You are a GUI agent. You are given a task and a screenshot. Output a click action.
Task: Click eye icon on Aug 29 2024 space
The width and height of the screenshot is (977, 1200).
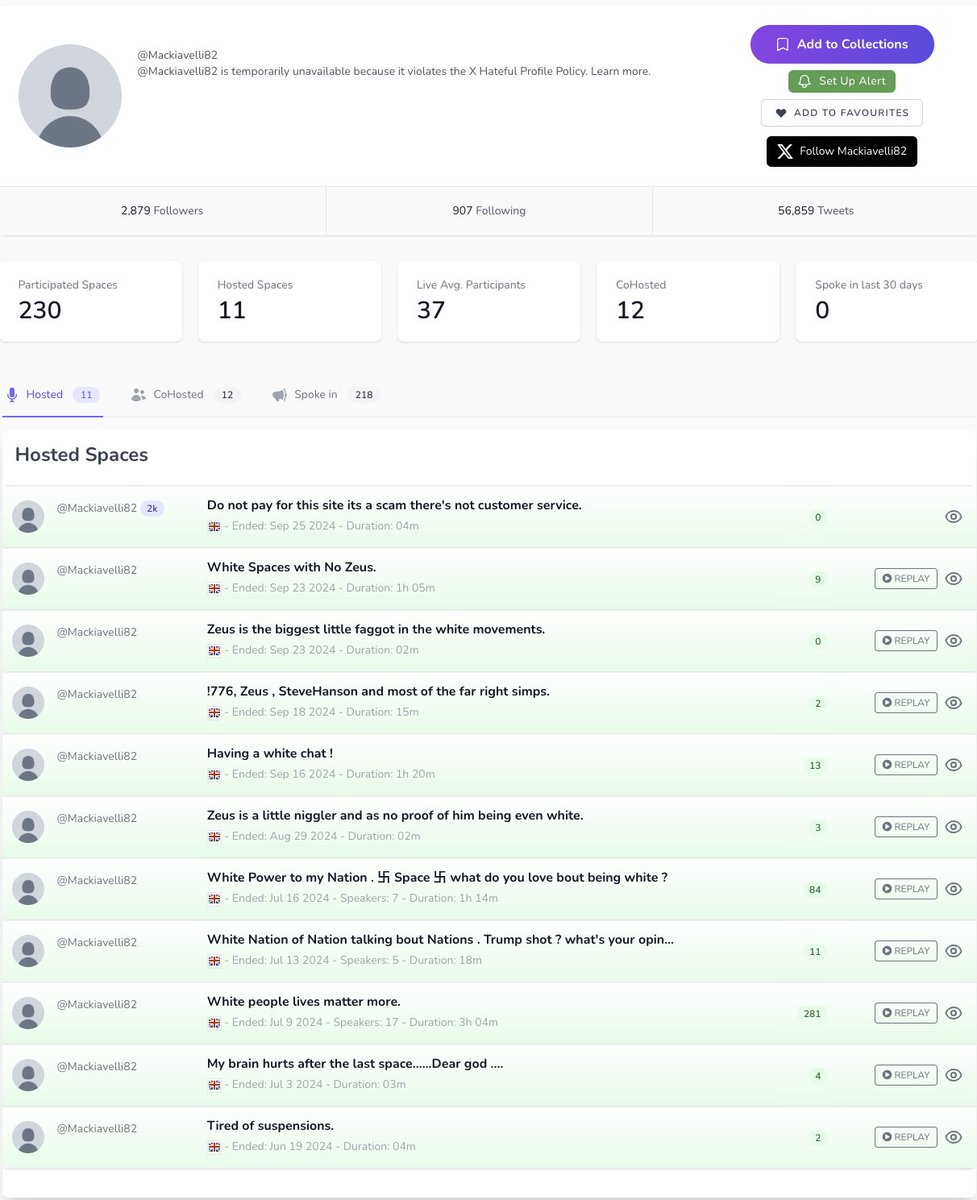(x=954, y=827)
